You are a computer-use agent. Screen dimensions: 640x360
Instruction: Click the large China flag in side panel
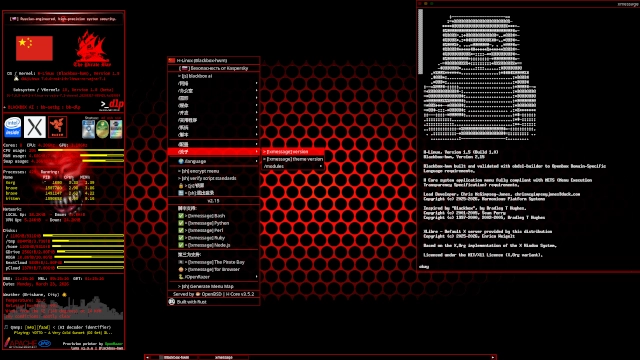[x=34, y=48]
